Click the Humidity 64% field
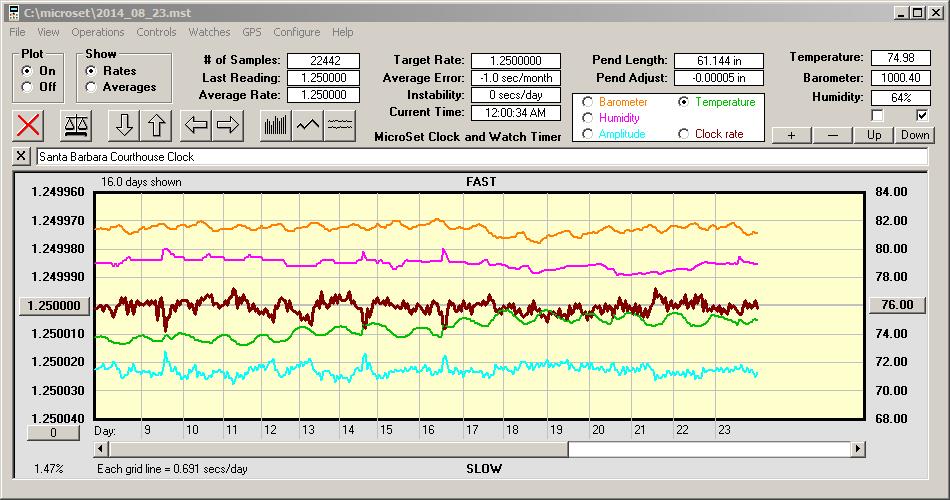The width and height of the screenshot is (950, 500). pyautogui.click(x=900, y=98)
